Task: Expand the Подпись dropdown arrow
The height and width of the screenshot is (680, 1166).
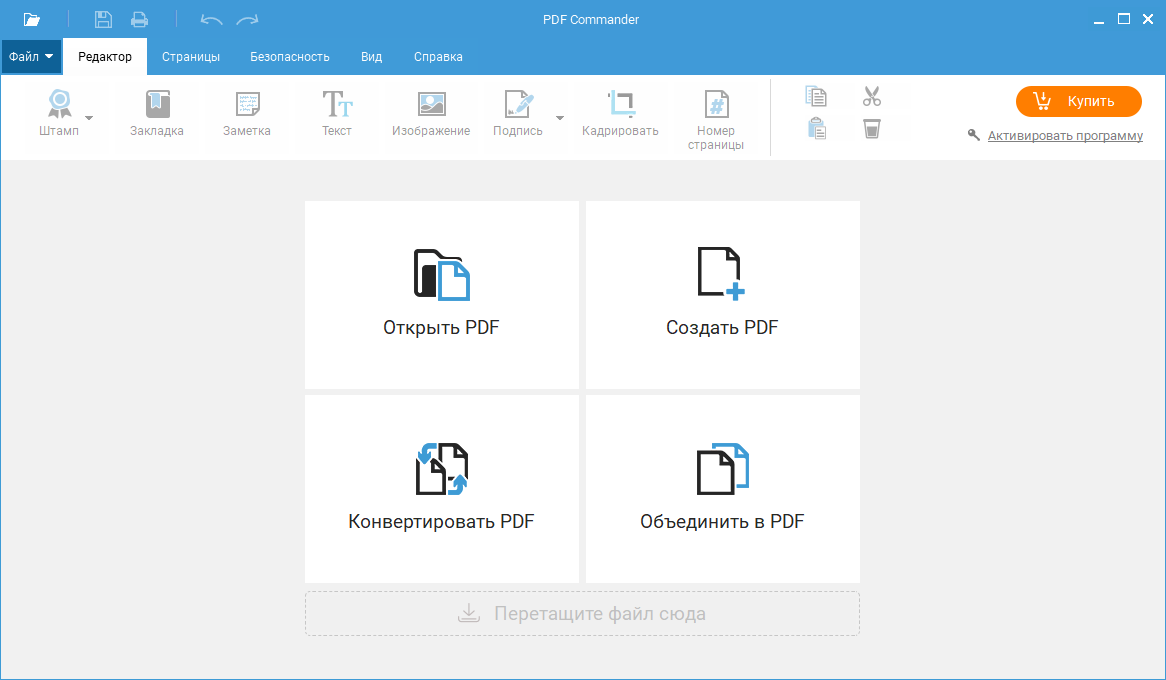Action: [x=560, y=118]
